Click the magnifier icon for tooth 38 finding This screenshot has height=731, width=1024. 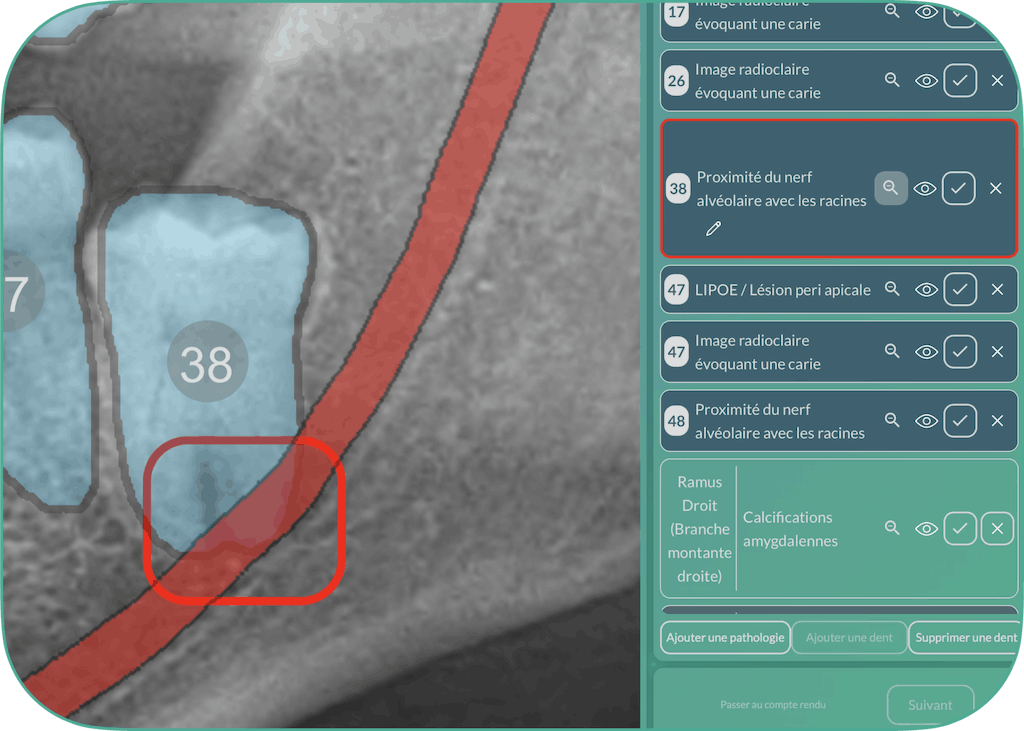(x=891, y=188)
